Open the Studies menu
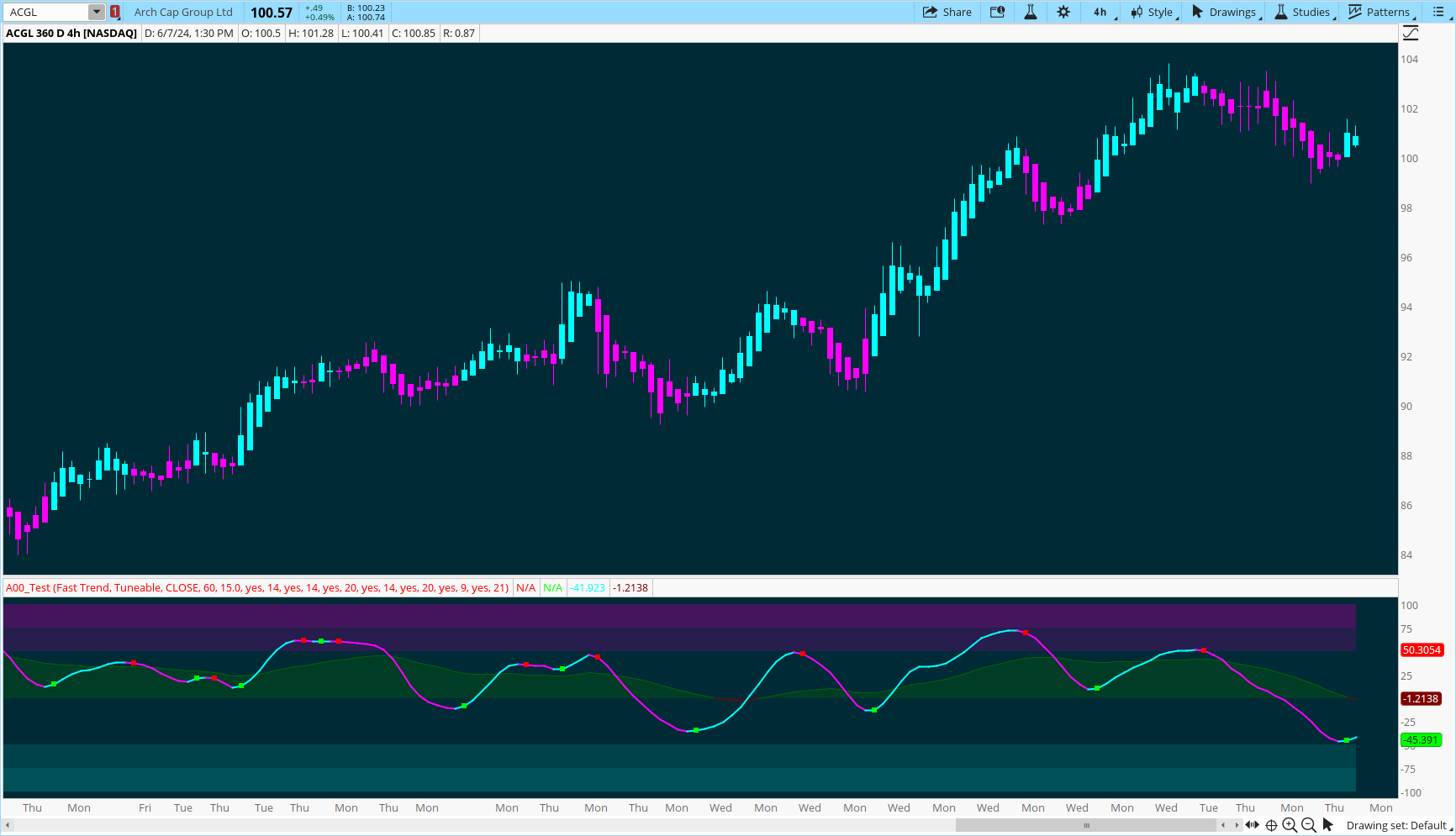The width and height of the screenshot is (1456, 836). pyautogui.click(x=1302, y=12)
